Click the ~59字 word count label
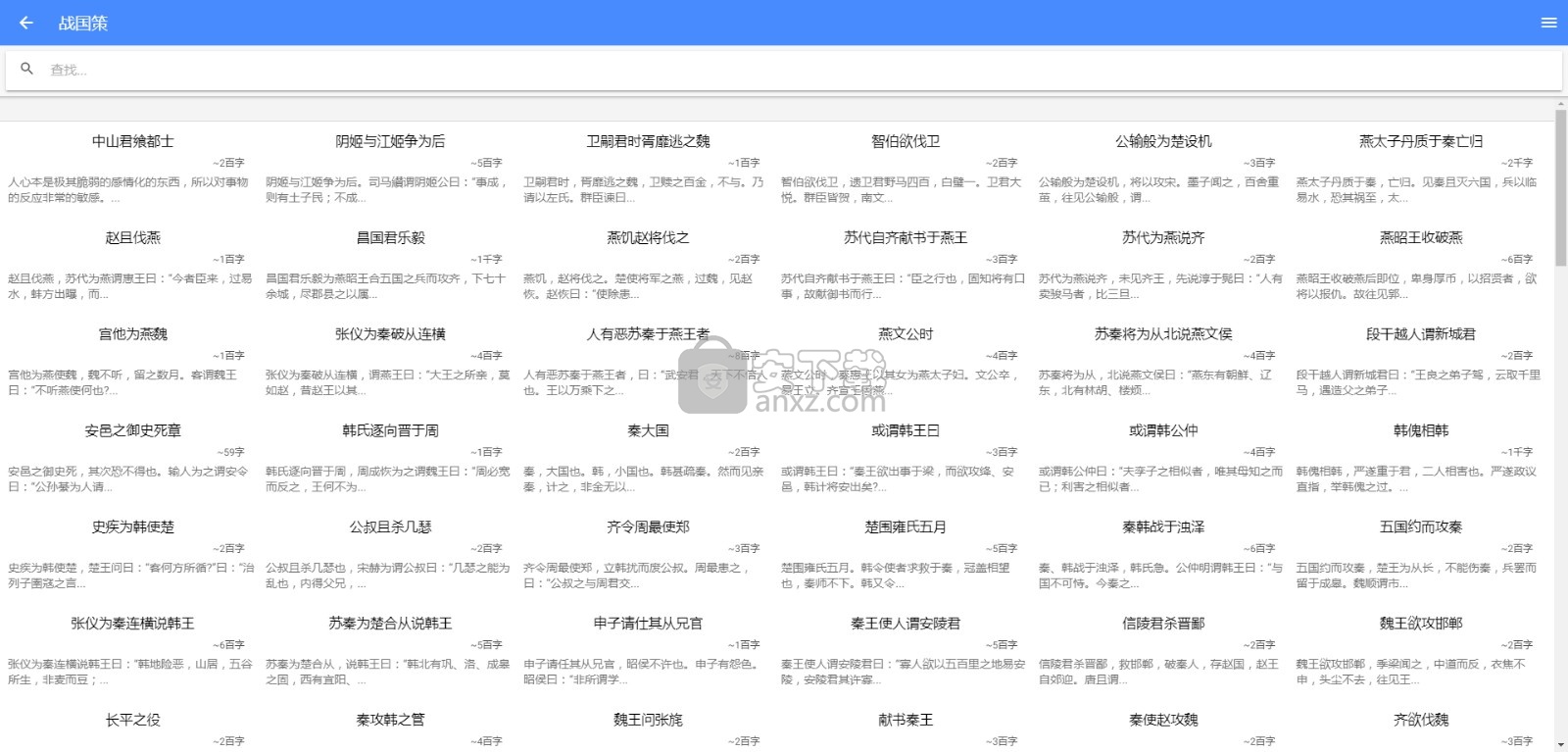This screenshot has width=1568, height=752. 230,452
